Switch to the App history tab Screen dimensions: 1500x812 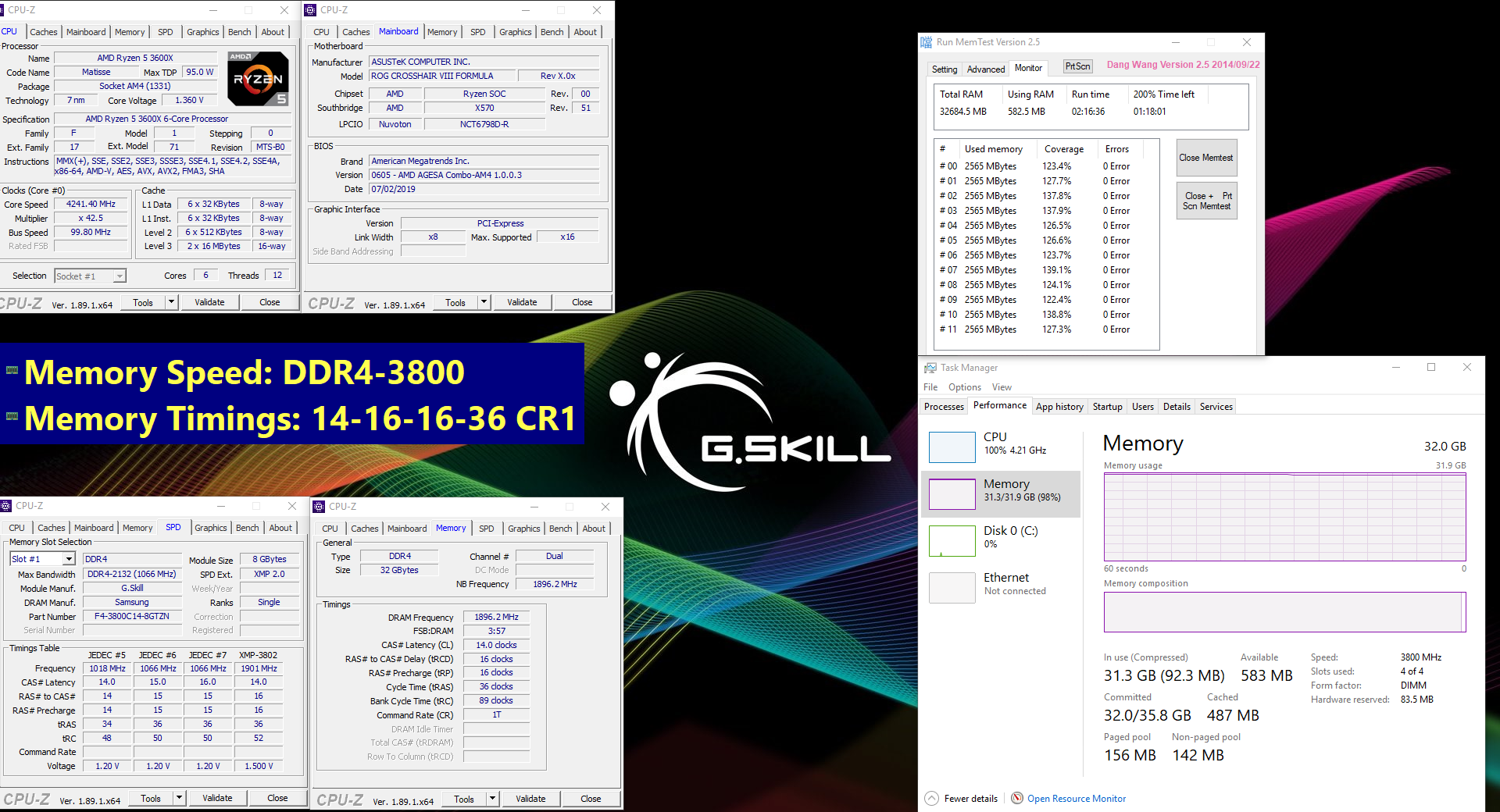point(1059,406)
